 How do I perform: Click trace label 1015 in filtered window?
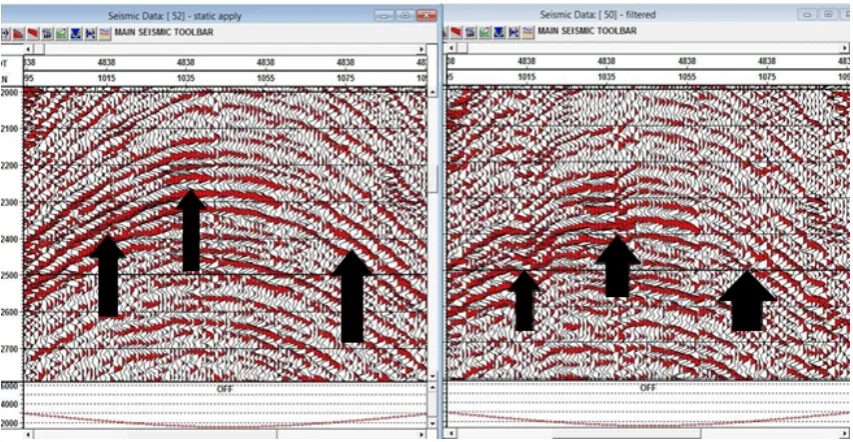point(527,77)
